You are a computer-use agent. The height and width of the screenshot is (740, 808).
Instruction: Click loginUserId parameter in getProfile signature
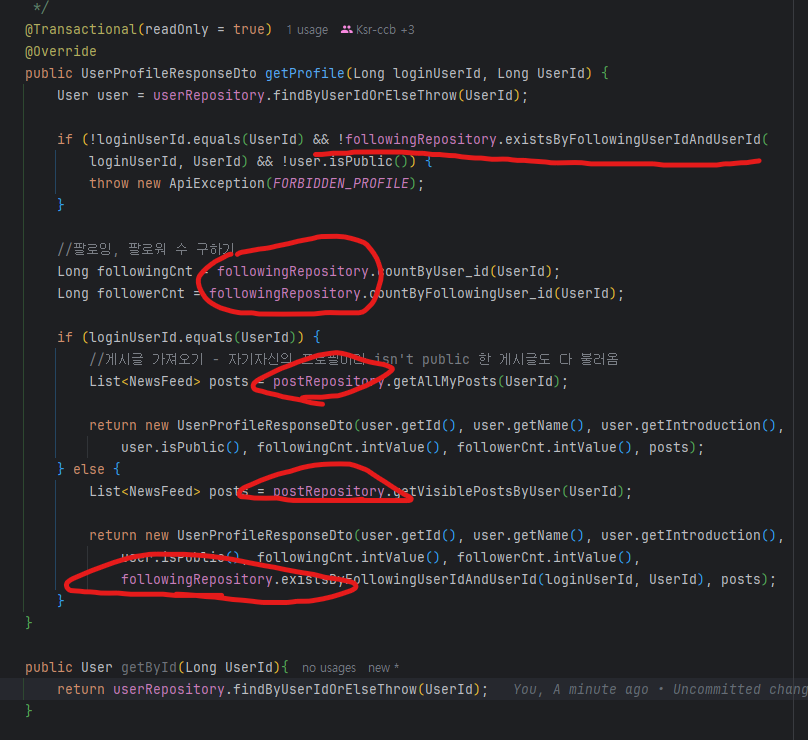(437, 73)
